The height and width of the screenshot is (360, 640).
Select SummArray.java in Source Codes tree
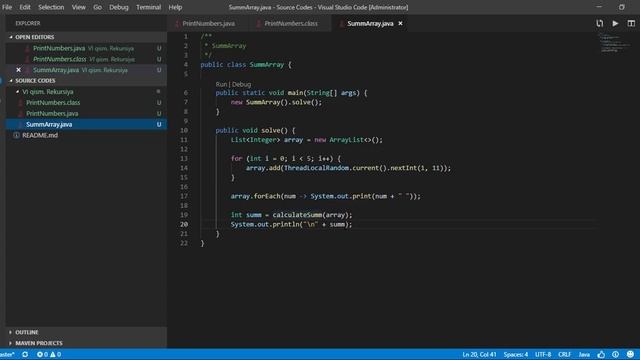click(x=86, y=124)
